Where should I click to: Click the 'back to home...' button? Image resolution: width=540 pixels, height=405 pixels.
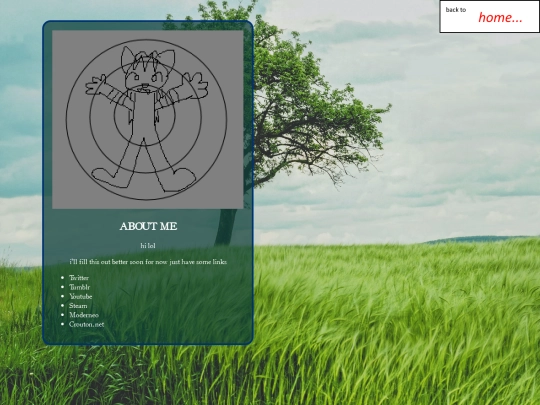coord(489,17)
